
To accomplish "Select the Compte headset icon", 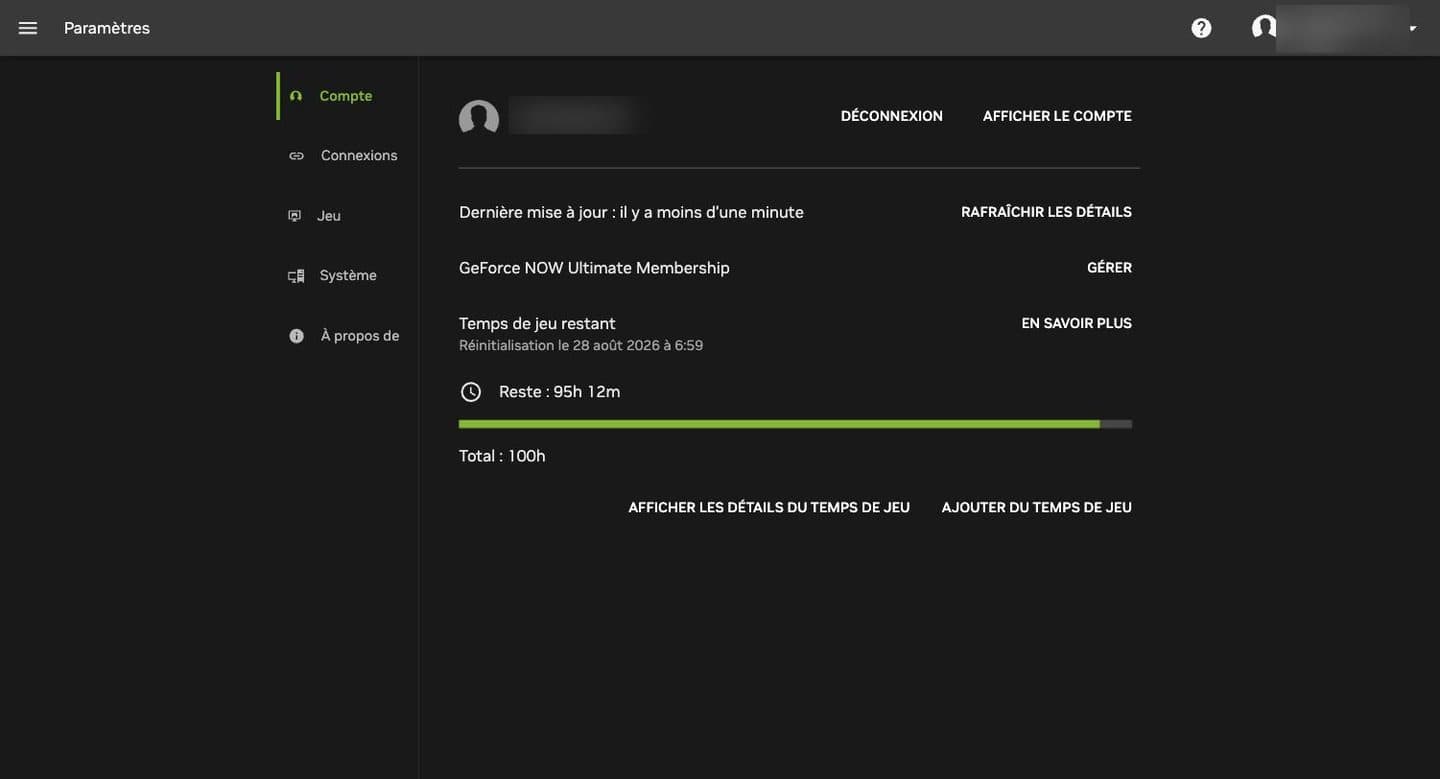I will coord(296,96).
